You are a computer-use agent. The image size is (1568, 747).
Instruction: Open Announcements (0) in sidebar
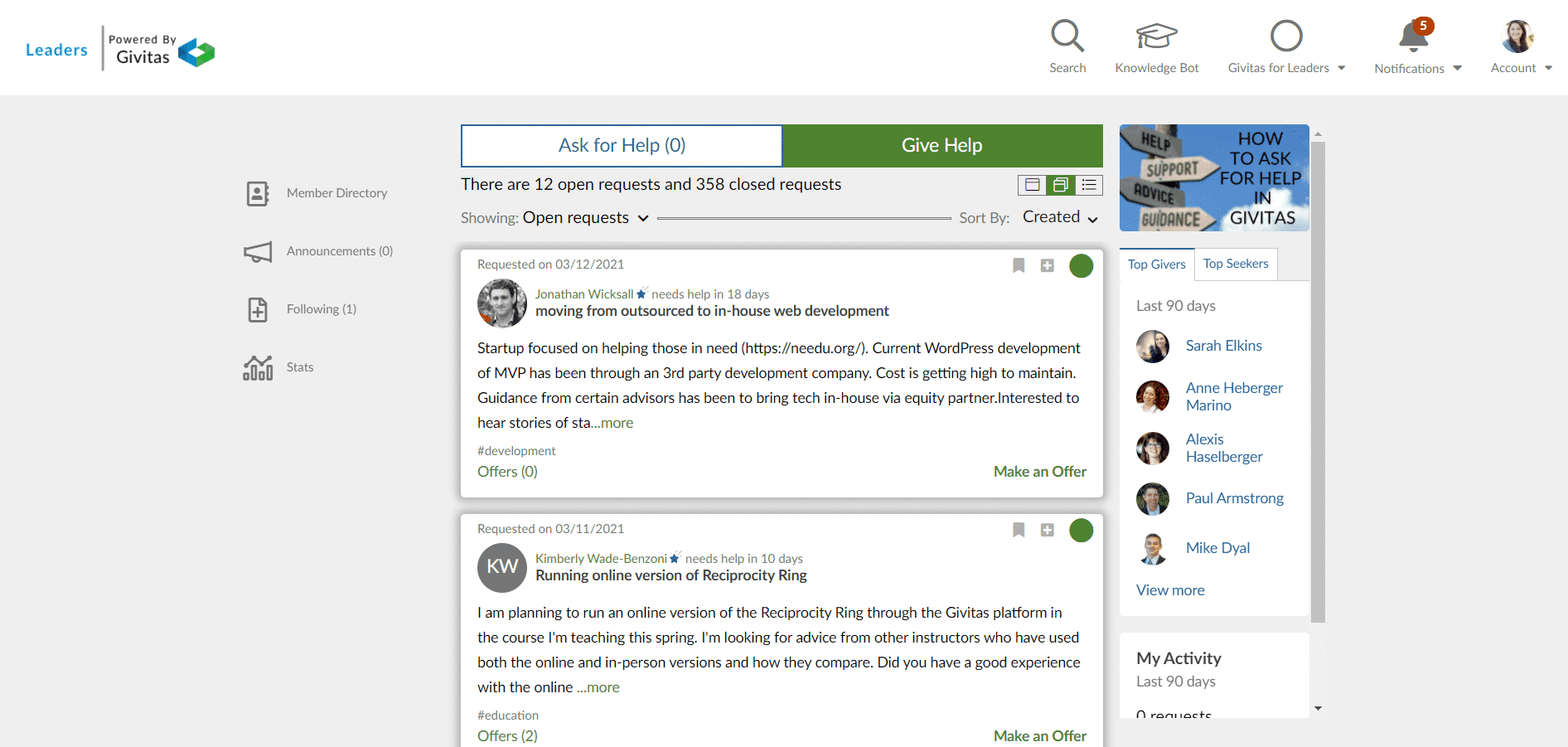click(x=340, y=251)
